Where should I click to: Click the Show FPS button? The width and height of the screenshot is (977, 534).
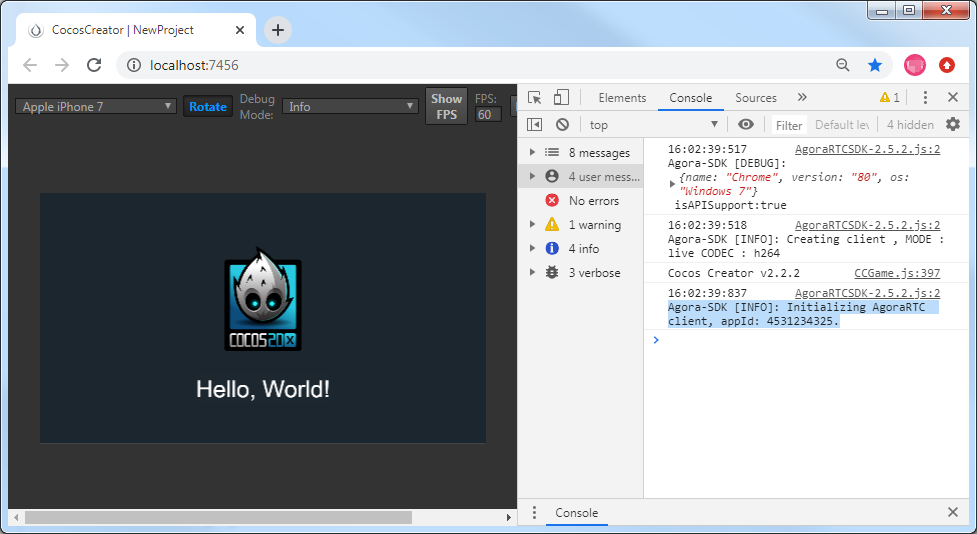tap(446, 107)
